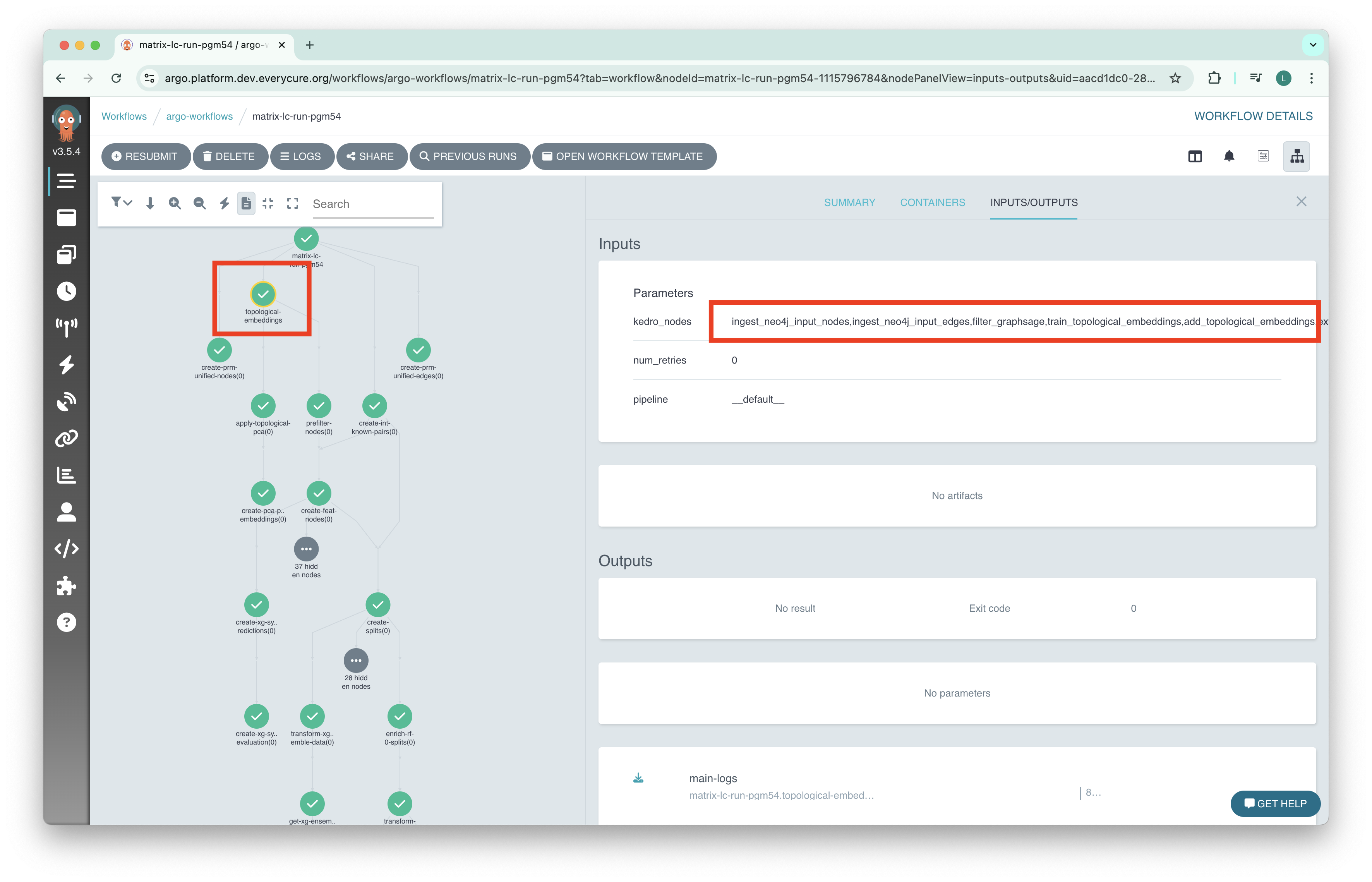1372x882 pixels.
Task: Switch to the SUMMARY tab
Action: point(849,202)
